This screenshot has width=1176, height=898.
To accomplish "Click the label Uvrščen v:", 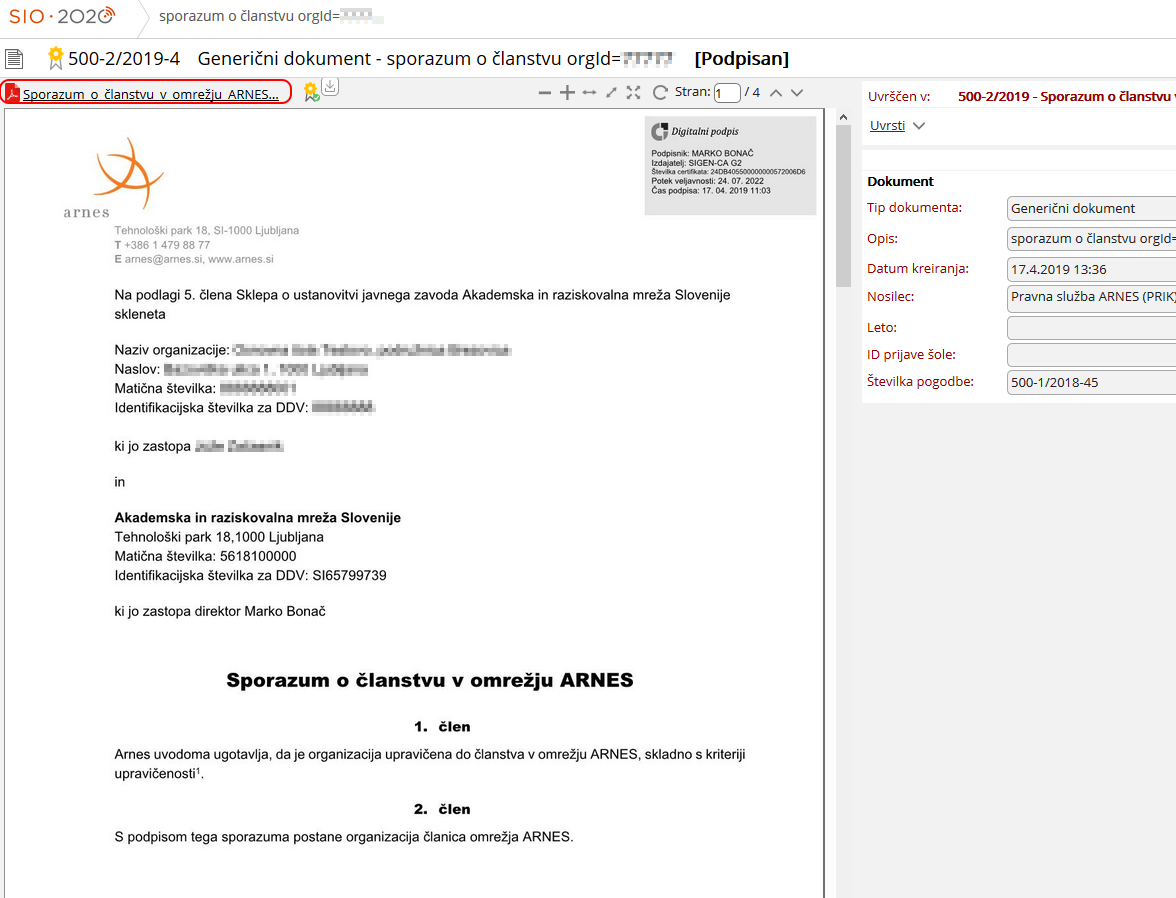I will 898,96.
